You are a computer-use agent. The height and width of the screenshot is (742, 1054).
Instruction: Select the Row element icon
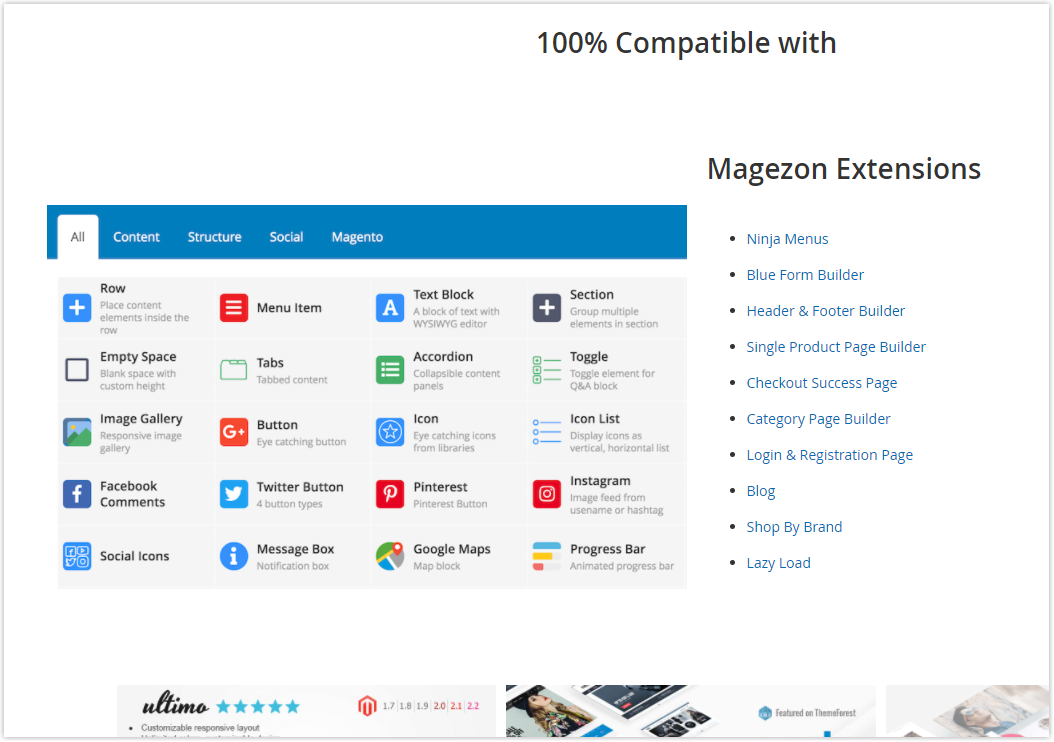(77, 307)
